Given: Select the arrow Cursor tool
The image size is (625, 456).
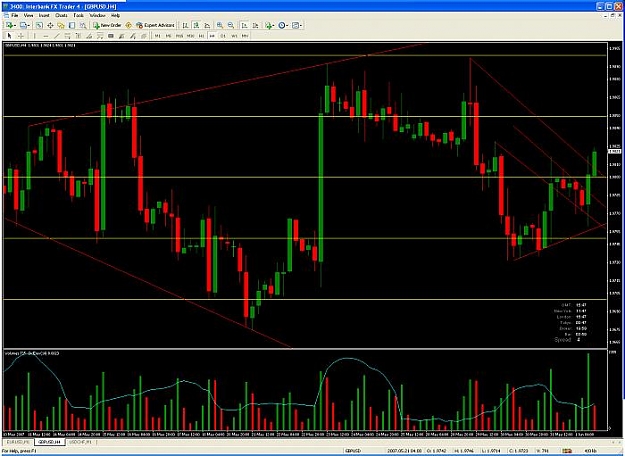Looking at the screenshot, I should point(9,36).
